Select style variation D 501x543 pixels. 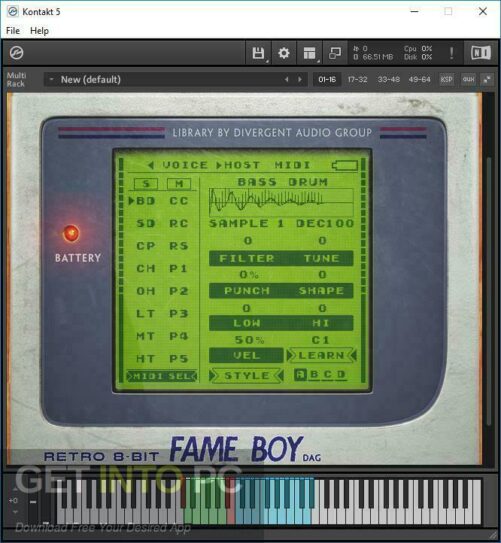[x=341, y=374]
